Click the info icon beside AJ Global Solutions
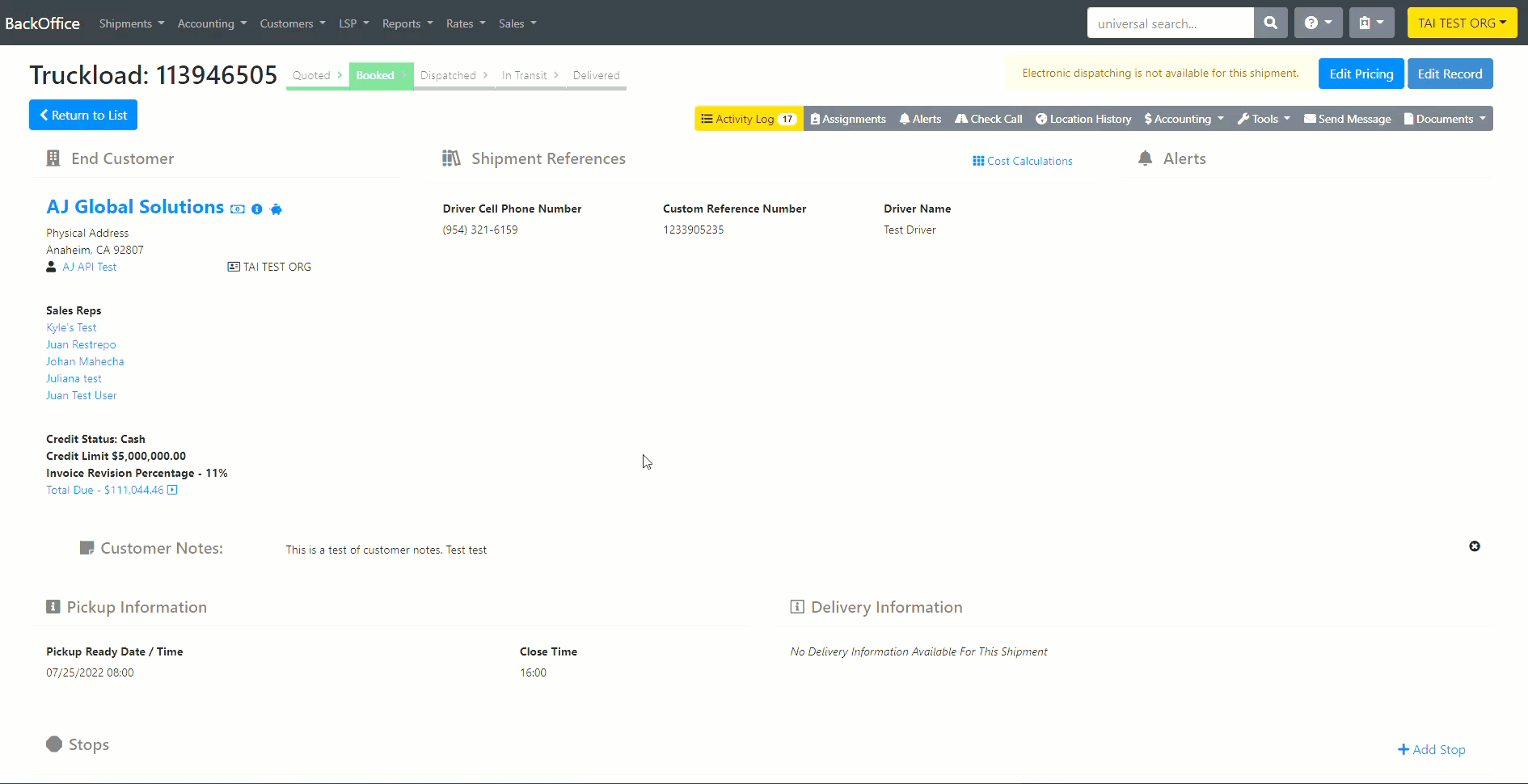This screenshot has height=784, width=1528. click(257, 209)
